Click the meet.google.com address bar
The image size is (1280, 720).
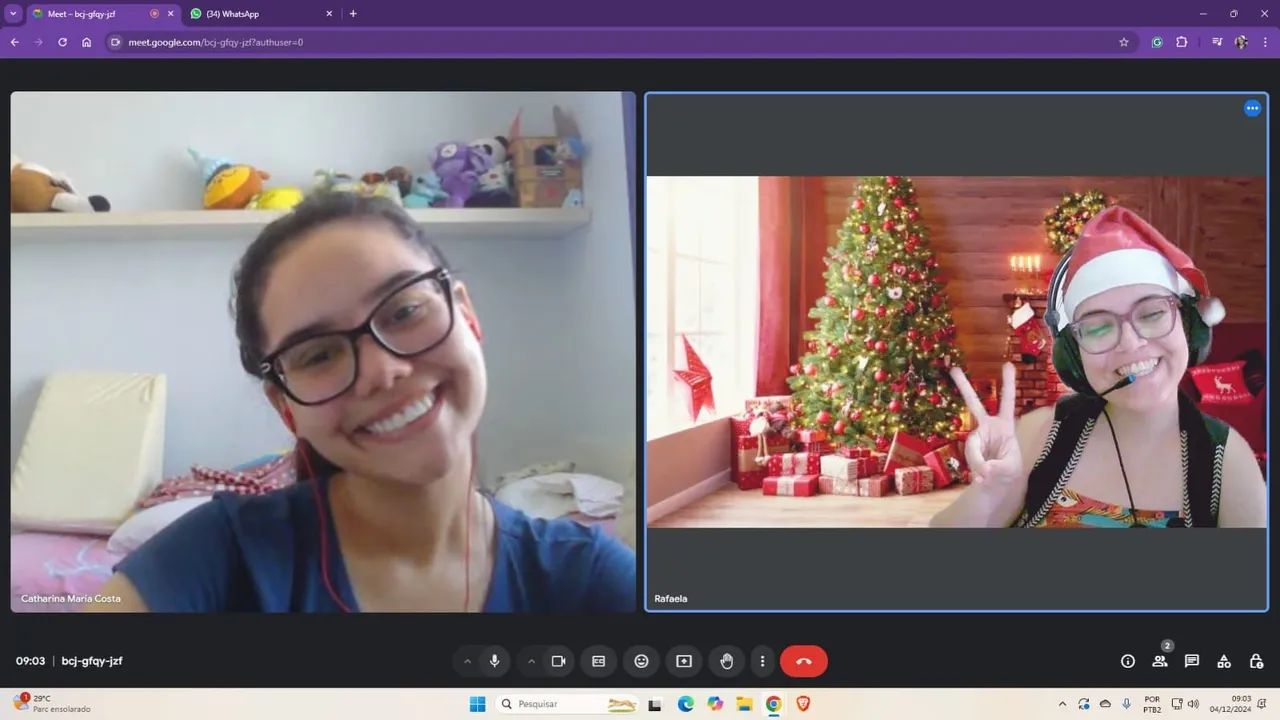tap(620, 42)
